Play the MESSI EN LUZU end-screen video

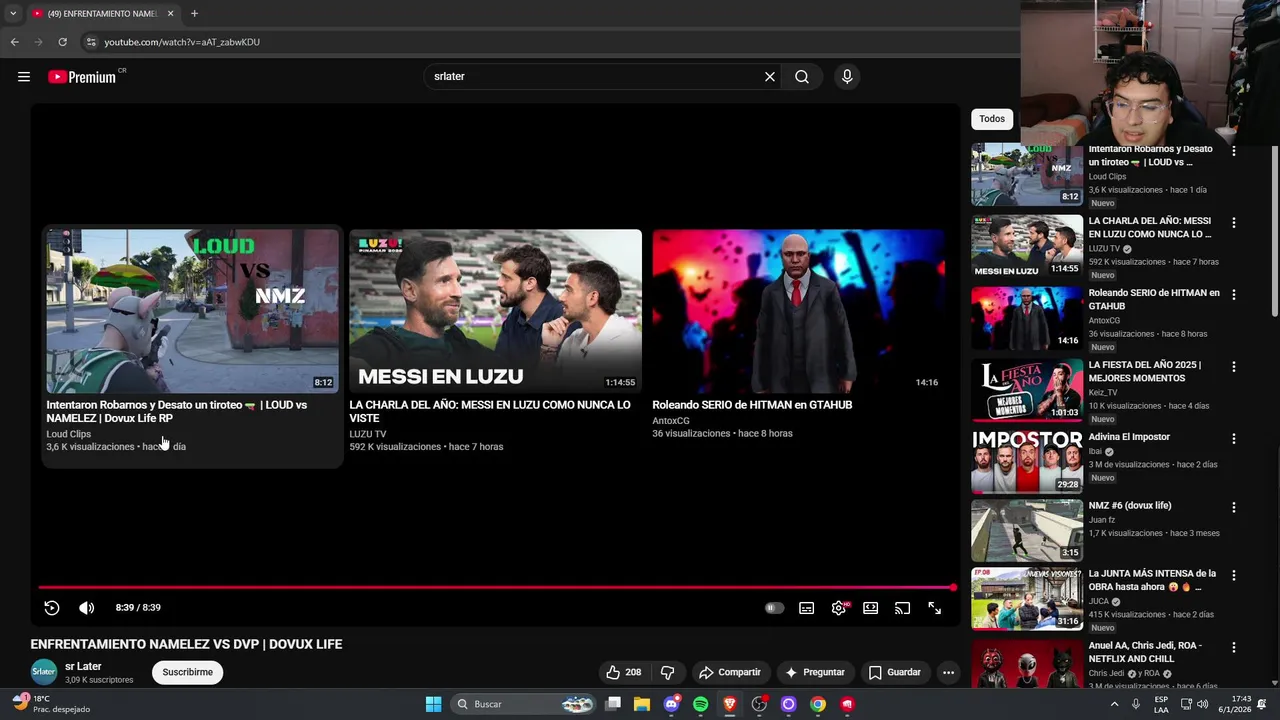tap(495, 311)
